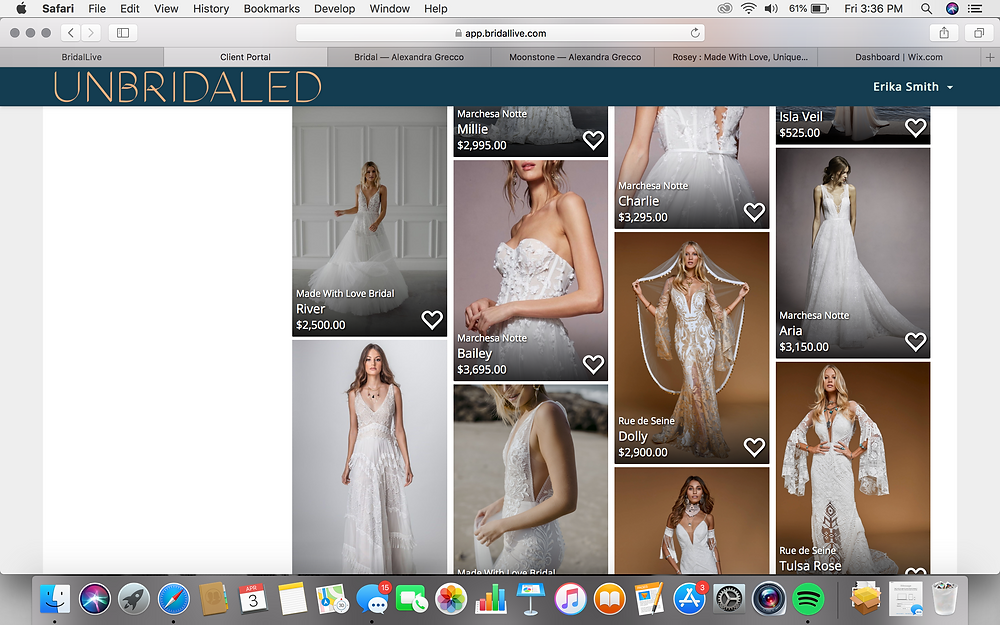This screenshot has height=625, width=1000.
Task: Open Photos in the Dock
Action: [x=451, y=599]
